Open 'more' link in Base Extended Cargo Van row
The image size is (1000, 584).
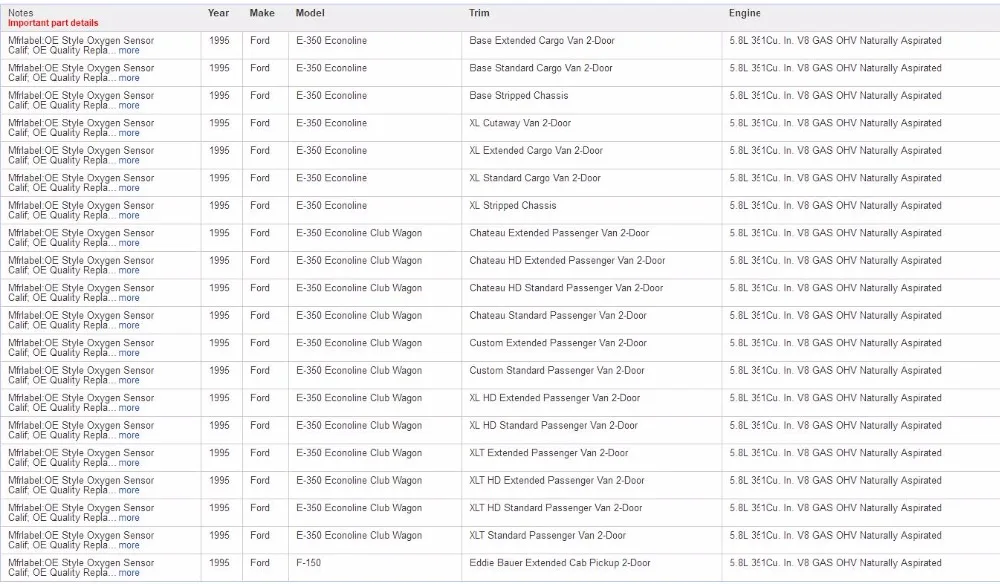[129, 50]
